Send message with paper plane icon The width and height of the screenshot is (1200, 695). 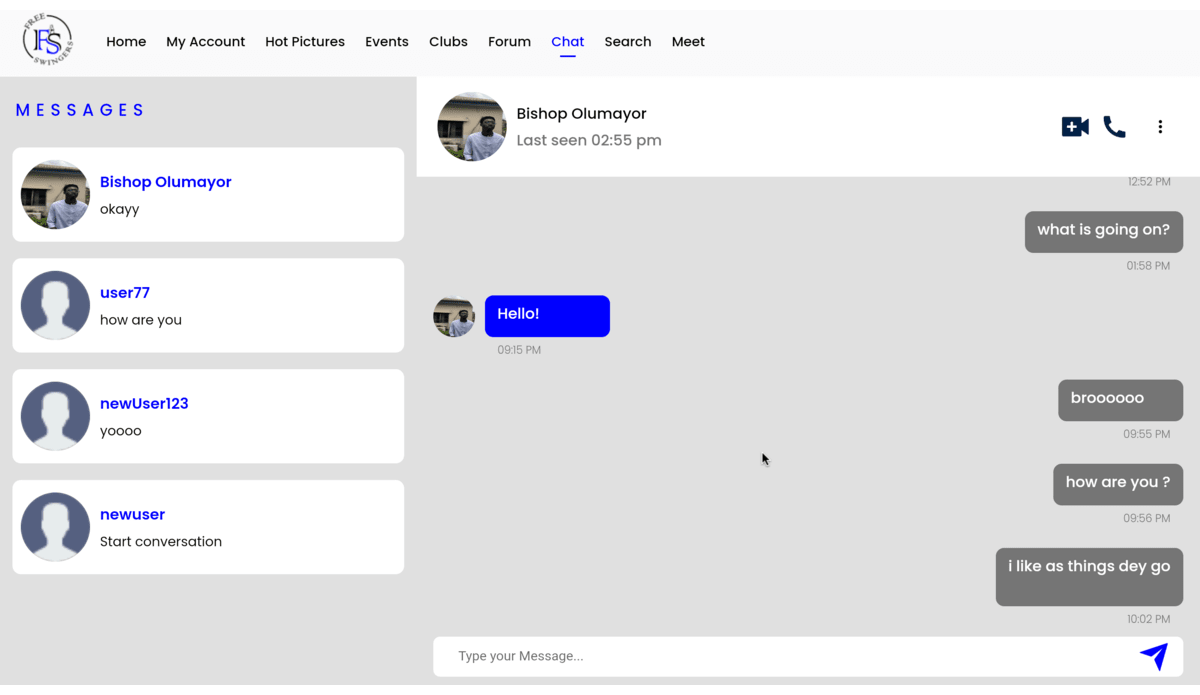[1153, 656]
